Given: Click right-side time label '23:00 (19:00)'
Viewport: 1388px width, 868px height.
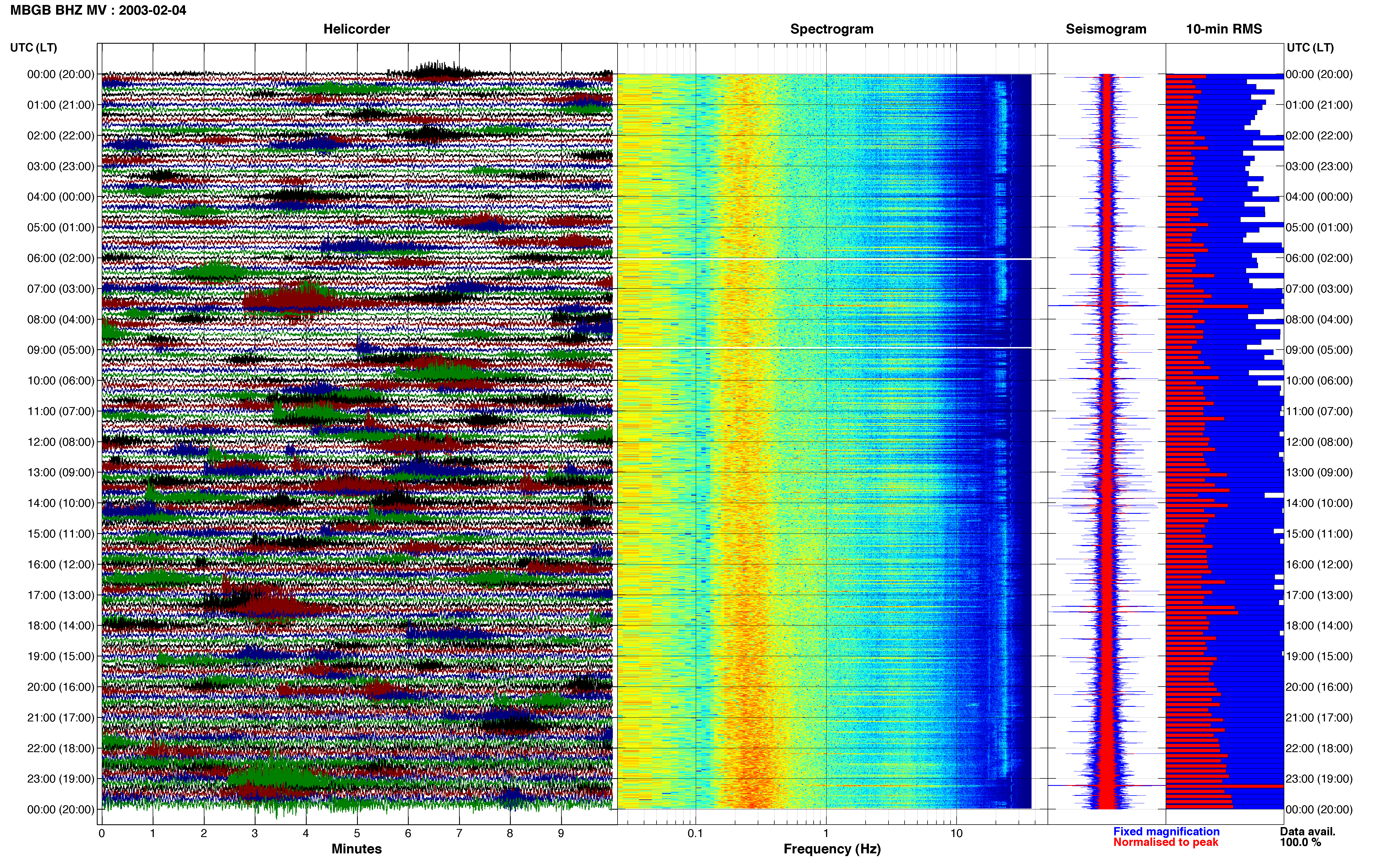Looking at the screenshot, I should point(1319,778).
